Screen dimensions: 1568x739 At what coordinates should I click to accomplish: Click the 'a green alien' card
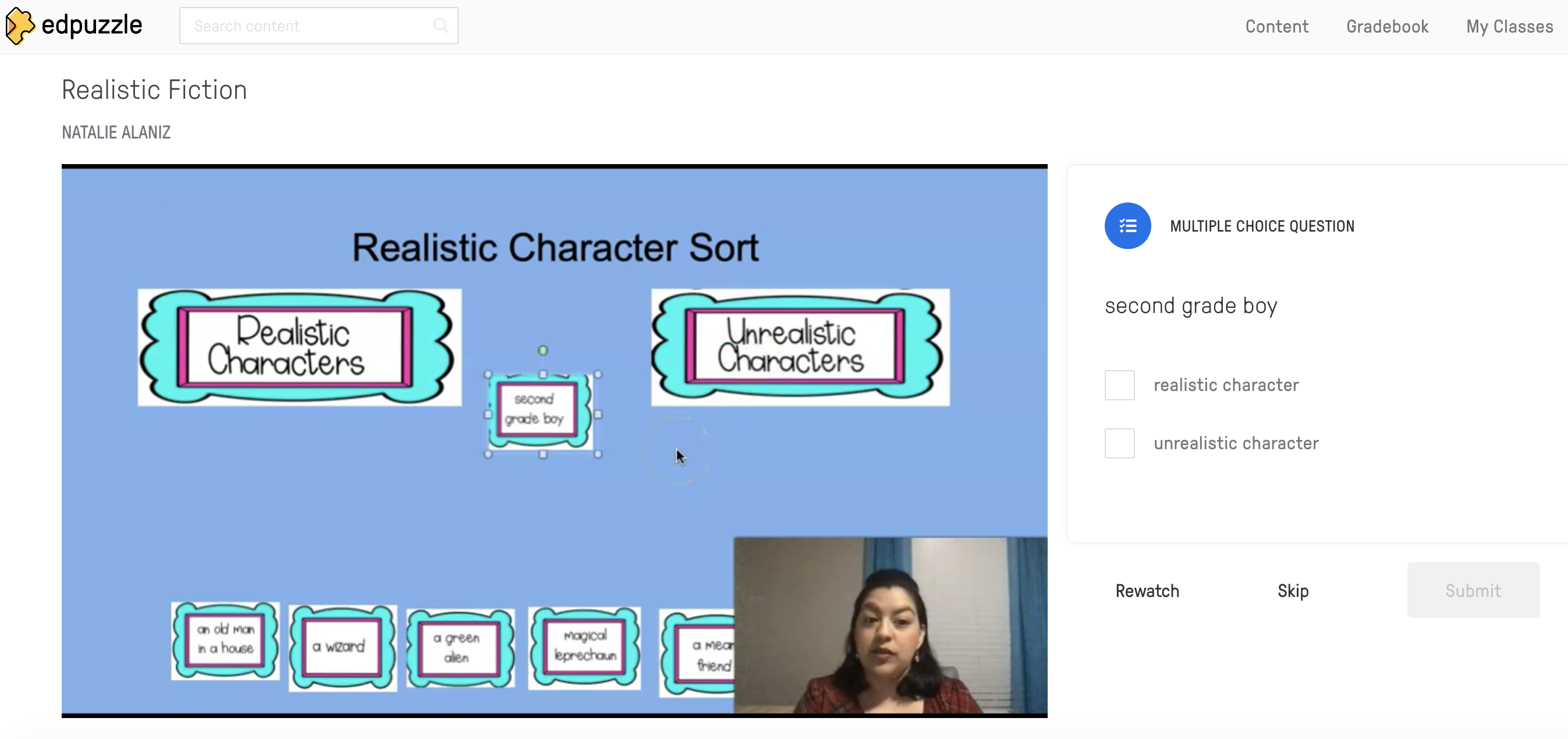pos(460,647)
